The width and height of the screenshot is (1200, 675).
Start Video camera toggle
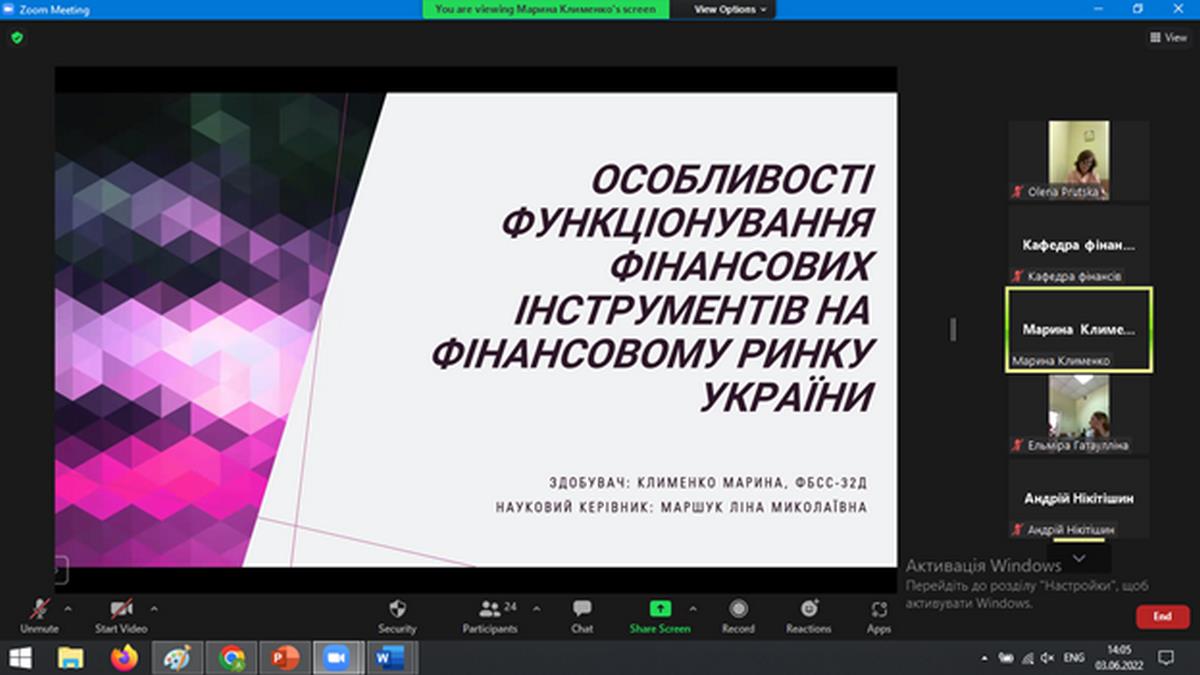(x=121, y=609)
